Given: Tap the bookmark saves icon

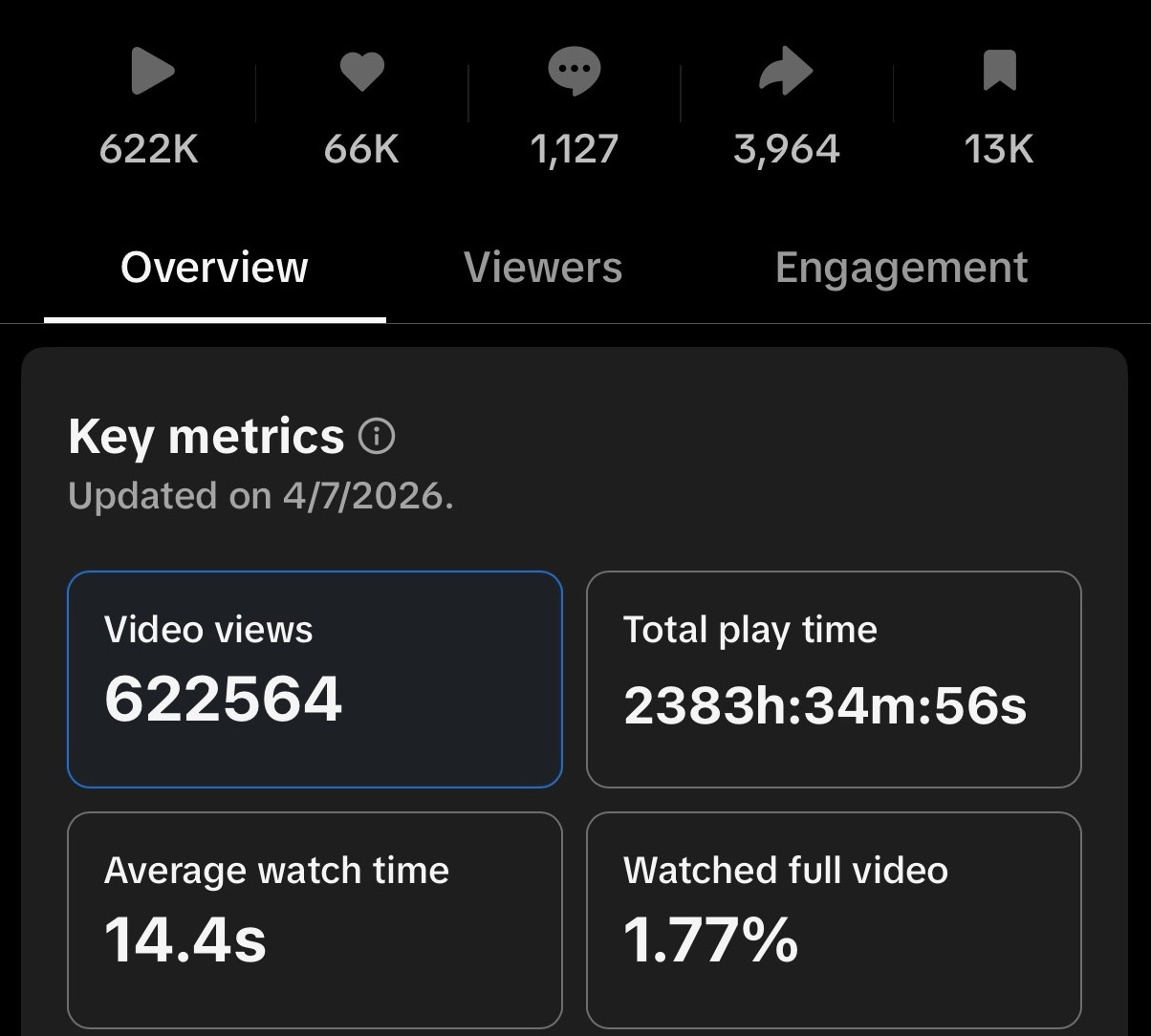Looking at the screenshot, I should 999,72.
